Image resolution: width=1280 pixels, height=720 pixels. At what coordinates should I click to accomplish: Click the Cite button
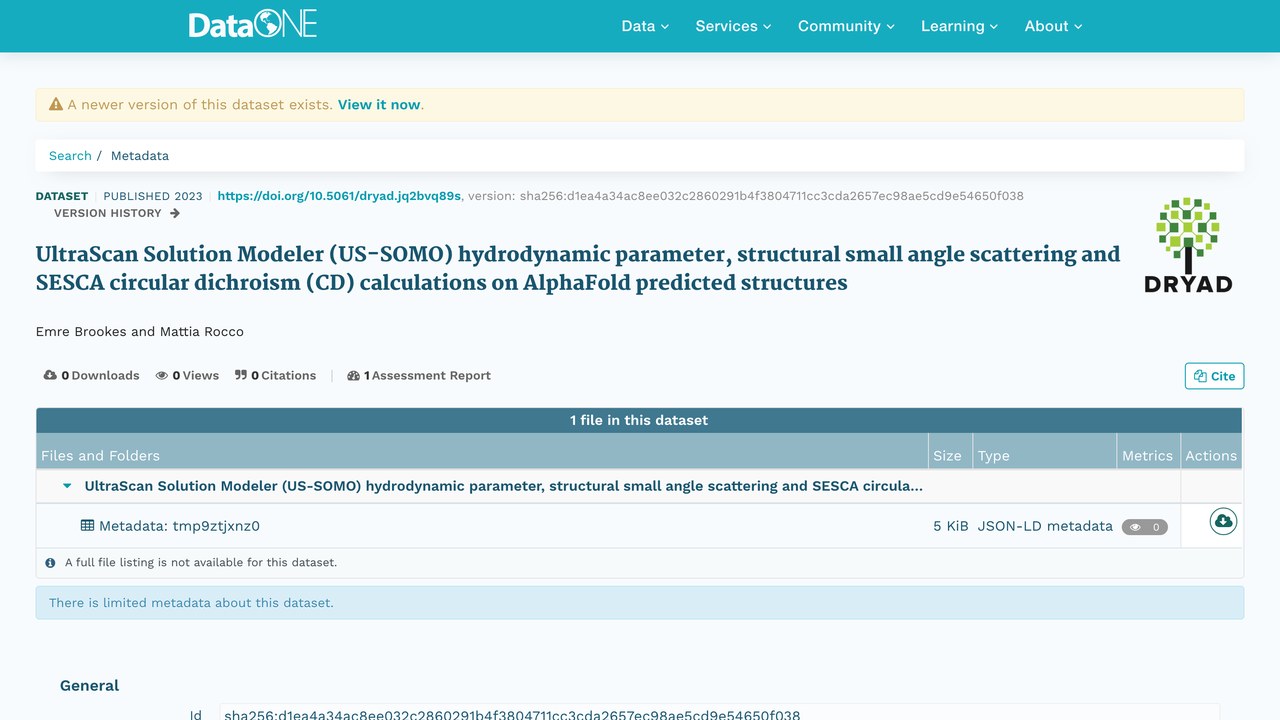[x=1214, y=376]
